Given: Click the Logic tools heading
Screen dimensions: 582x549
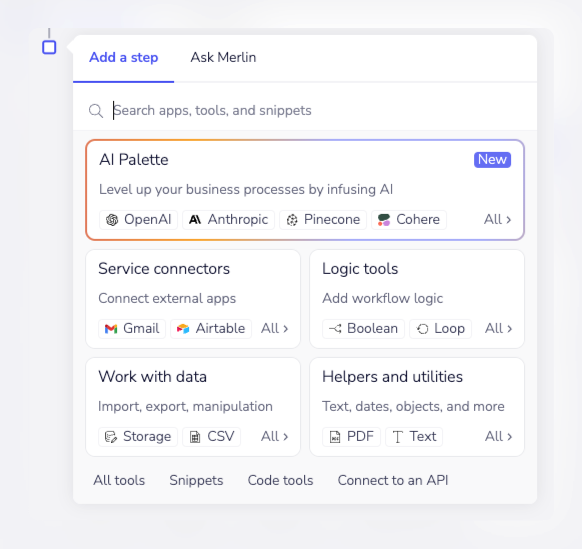Looking at the screenshot, I should 360,269.
